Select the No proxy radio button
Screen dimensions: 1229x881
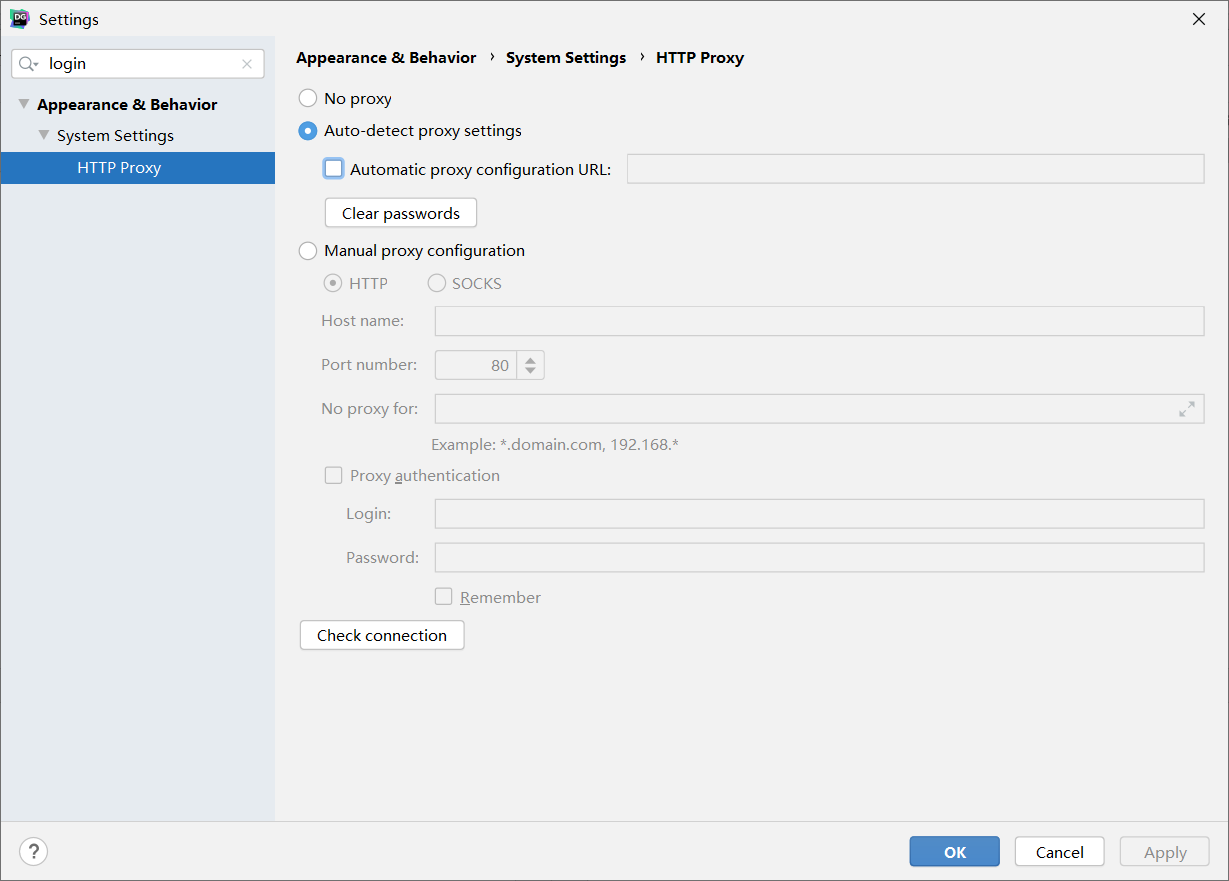coord(307,98)
